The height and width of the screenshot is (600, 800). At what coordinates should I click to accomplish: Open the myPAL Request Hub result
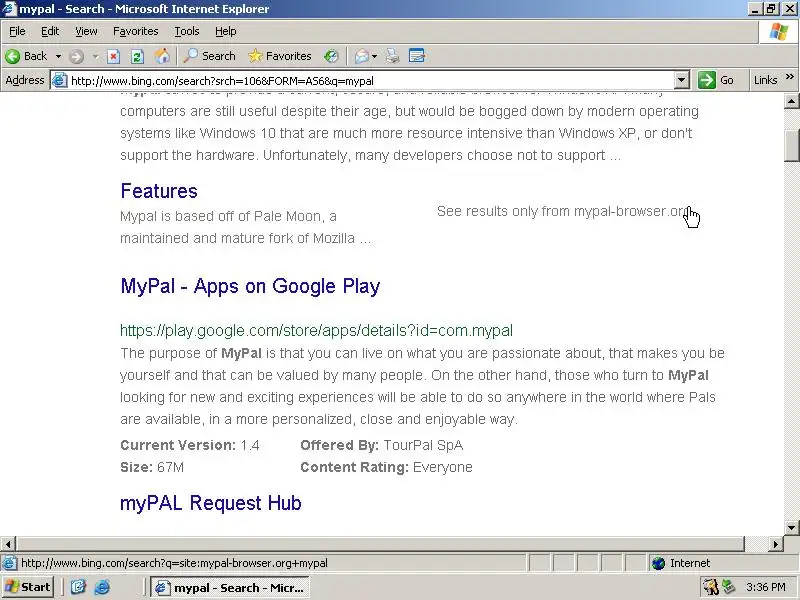coord(211,503)
